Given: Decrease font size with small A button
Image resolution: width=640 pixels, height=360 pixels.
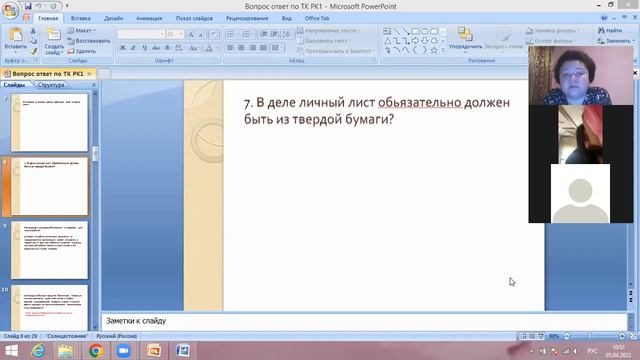Looking at the screenshot, I should pos(201,35).
